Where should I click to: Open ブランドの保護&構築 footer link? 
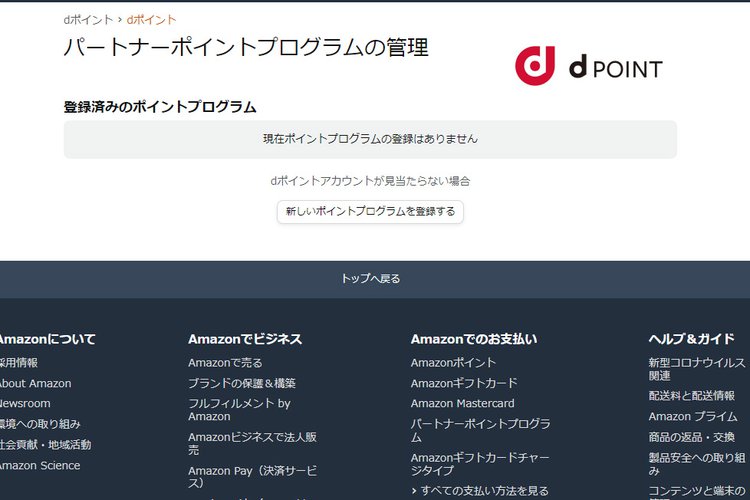(x=242, y=383)
